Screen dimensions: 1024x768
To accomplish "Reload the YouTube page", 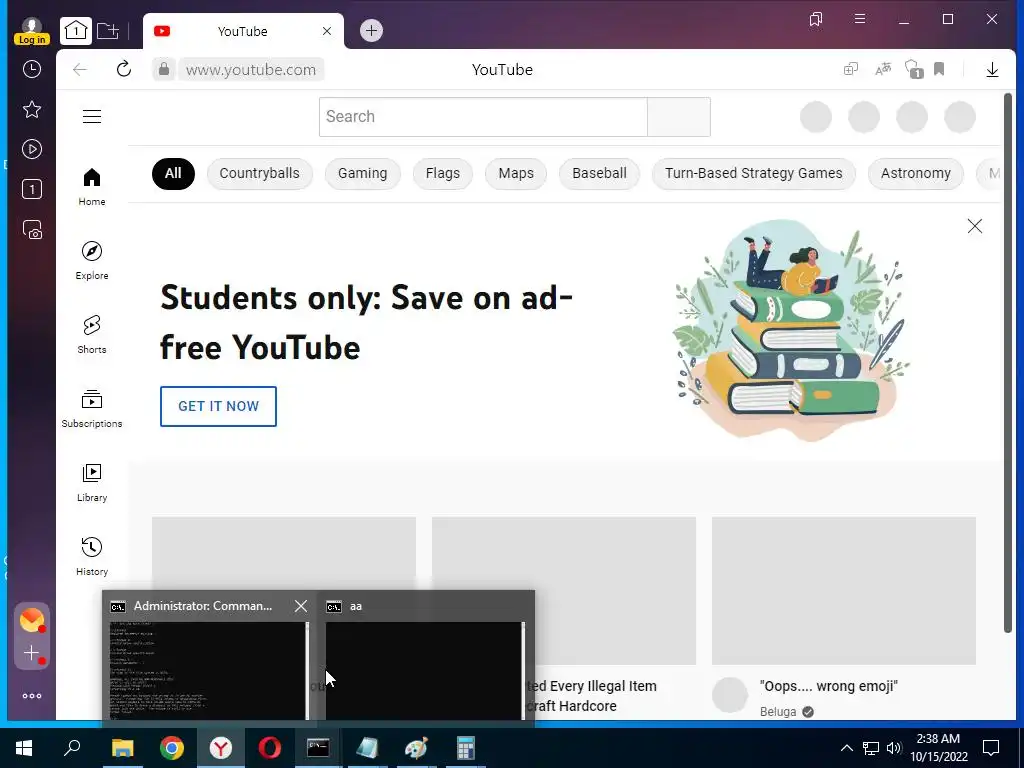I will [x=123, y=69].
